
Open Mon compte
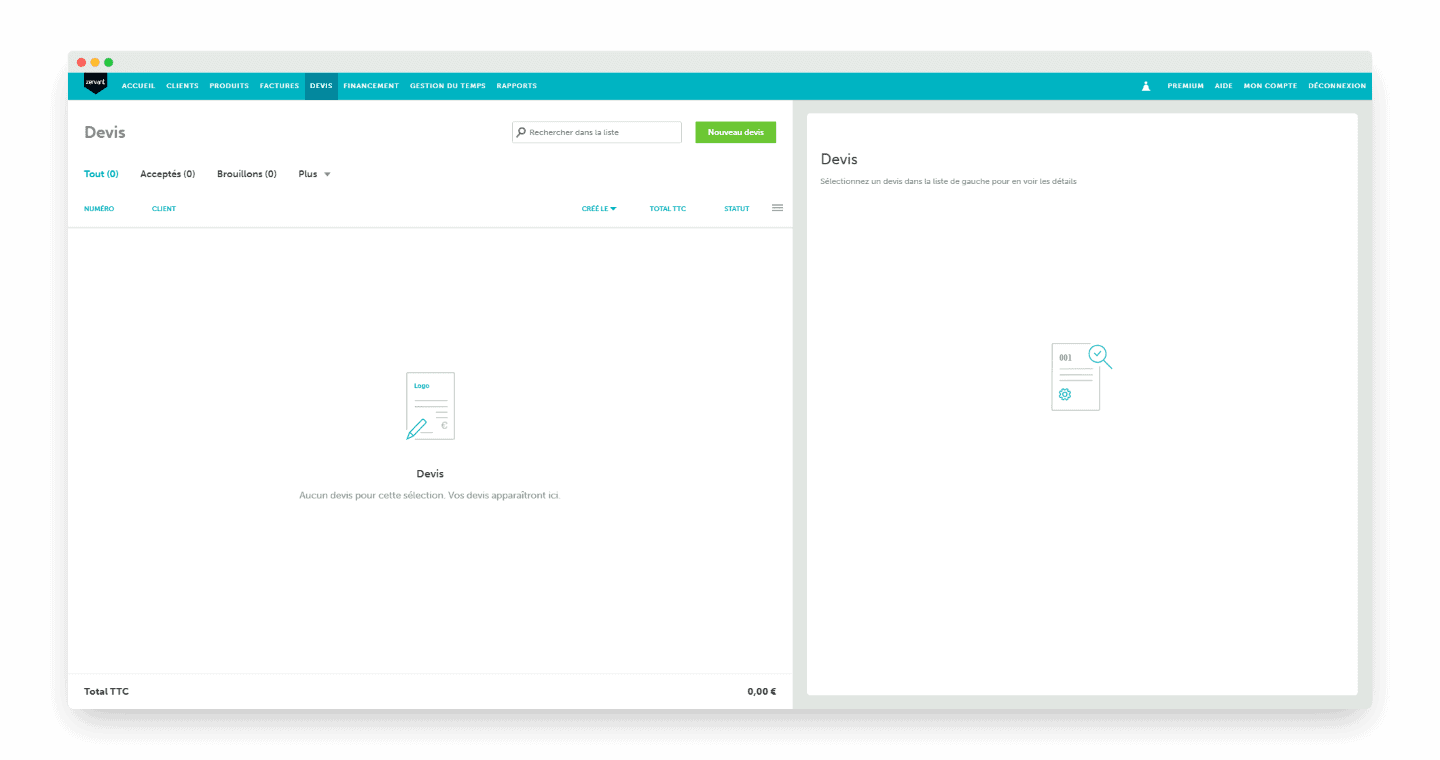tap(1270, 86)
